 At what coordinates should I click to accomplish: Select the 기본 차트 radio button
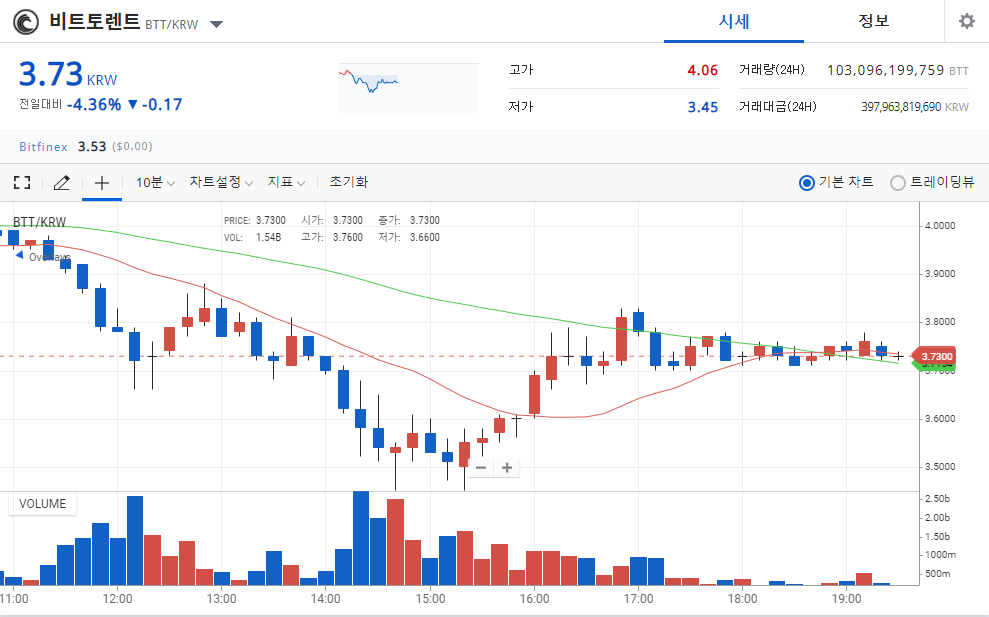click(807, 183)
